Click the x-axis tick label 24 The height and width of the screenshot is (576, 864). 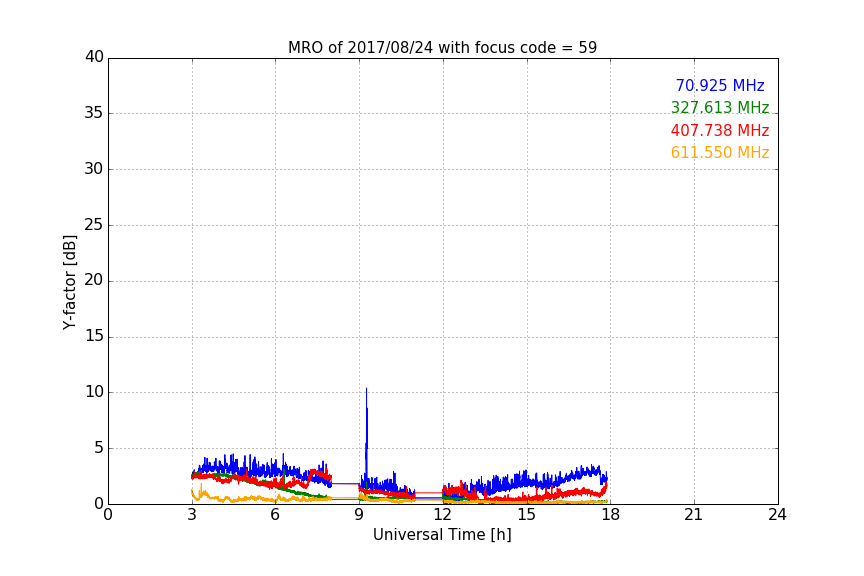[x=777, y=515]
